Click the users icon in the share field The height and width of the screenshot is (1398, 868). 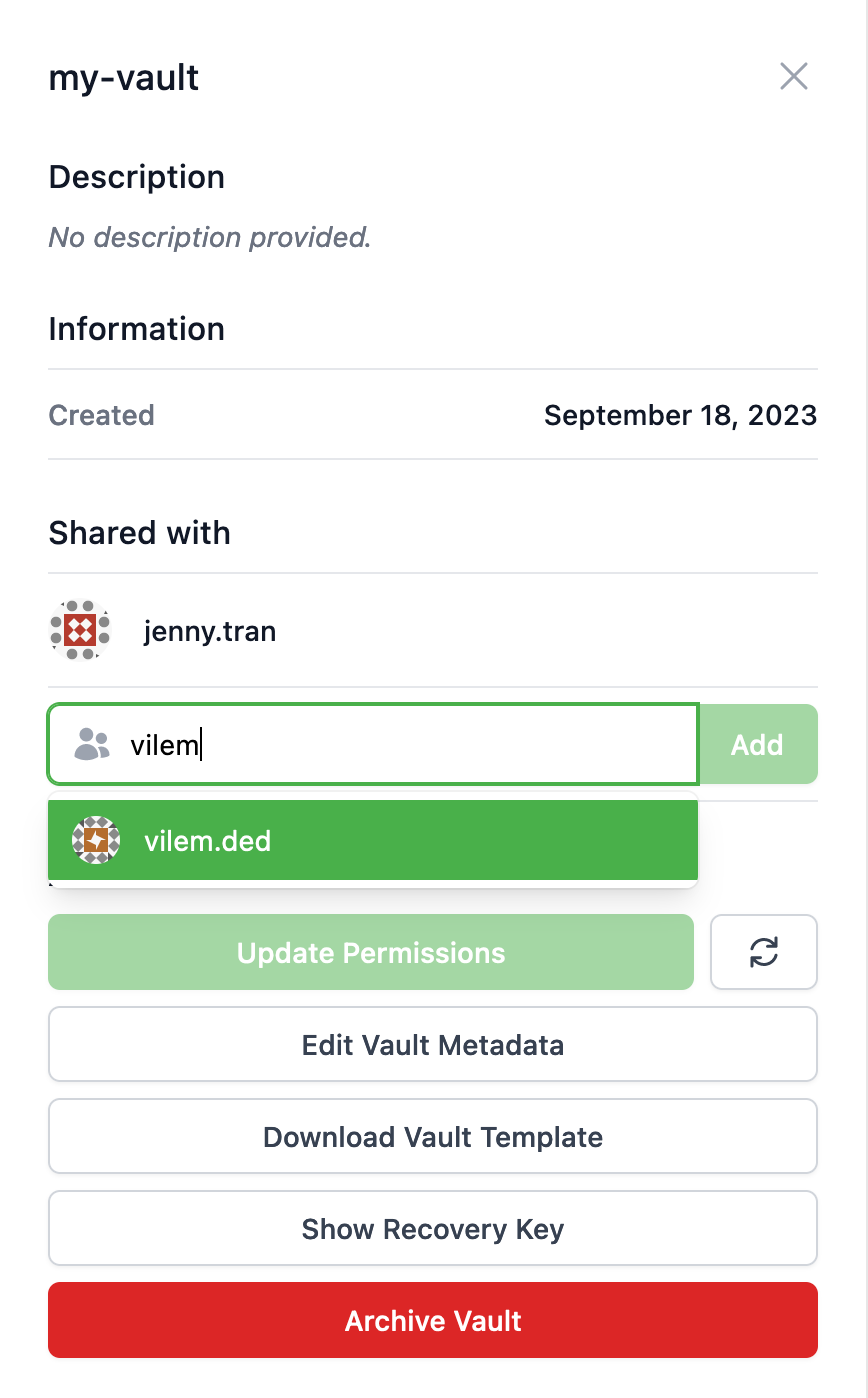pos(92,744)
